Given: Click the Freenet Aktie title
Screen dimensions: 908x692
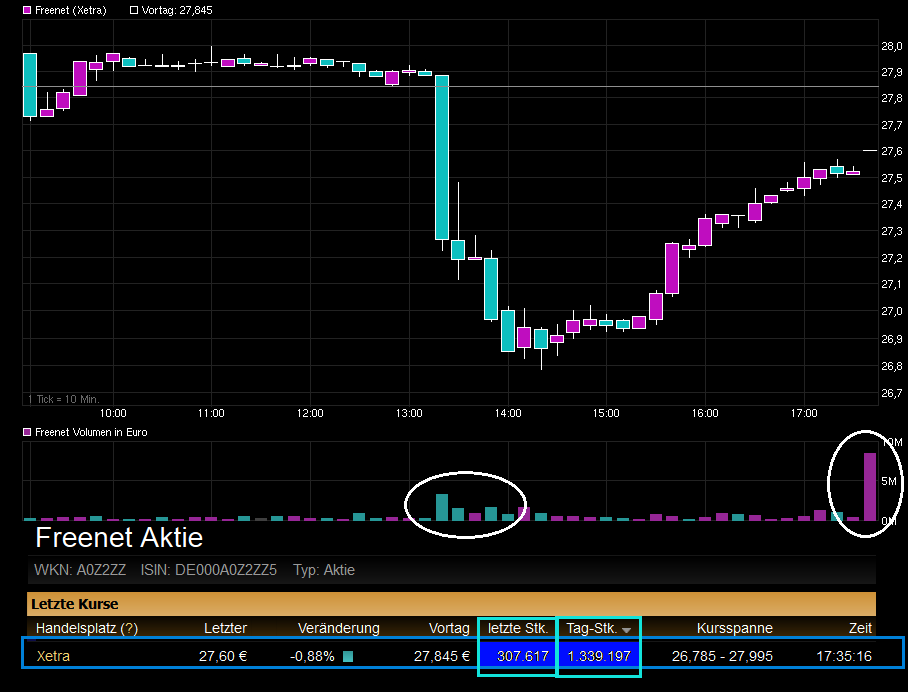Looking at the screenshot, I should (119, 537).
